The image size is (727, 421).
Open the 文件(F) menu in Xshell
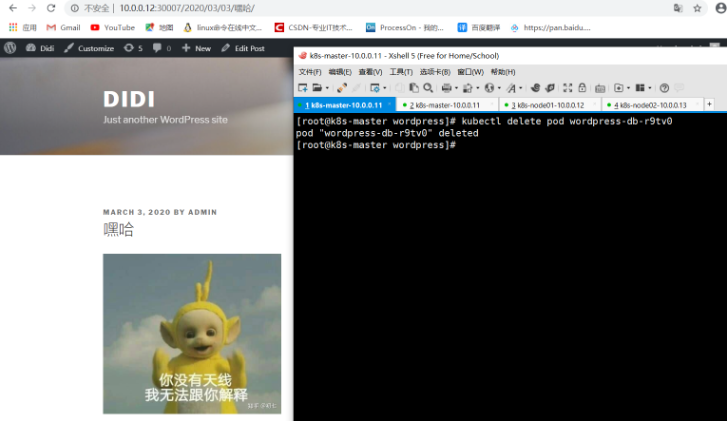tap(310, 72)
